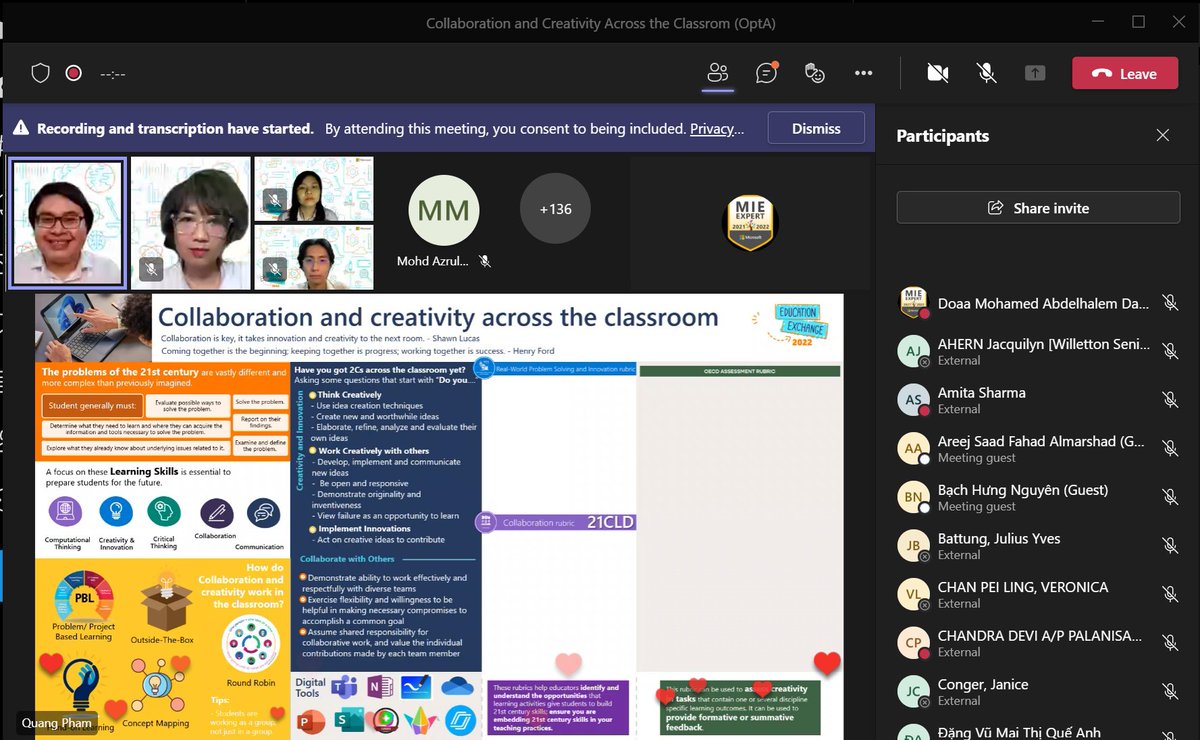This screenshot has height=740, width=1200.
Task: Click the MIE Expert badge tile
Action: 750,221
